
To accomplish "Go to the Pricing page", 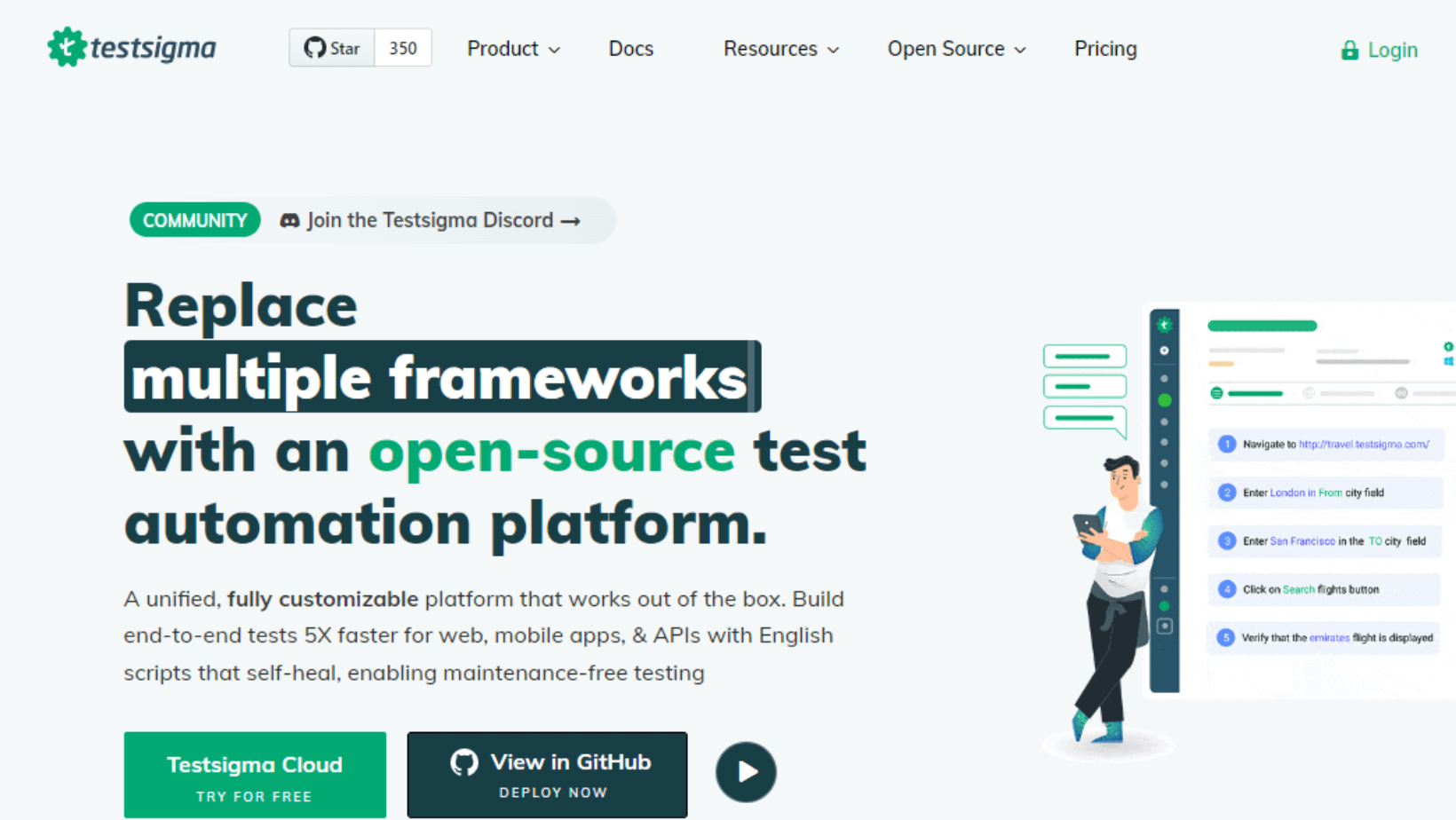I will 1105,49.
